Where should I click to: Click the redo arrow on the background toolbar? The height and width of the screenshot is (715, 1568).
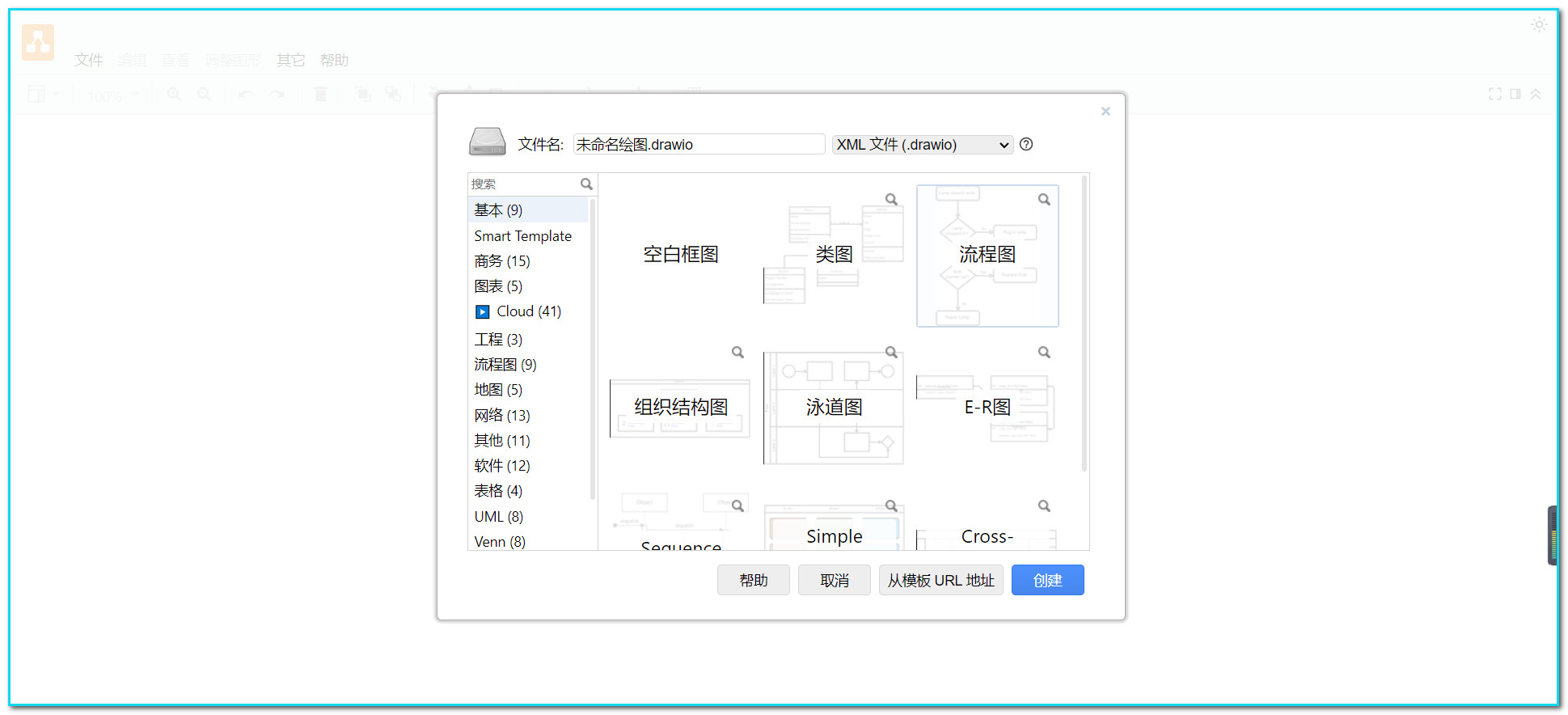pos(277,95)
